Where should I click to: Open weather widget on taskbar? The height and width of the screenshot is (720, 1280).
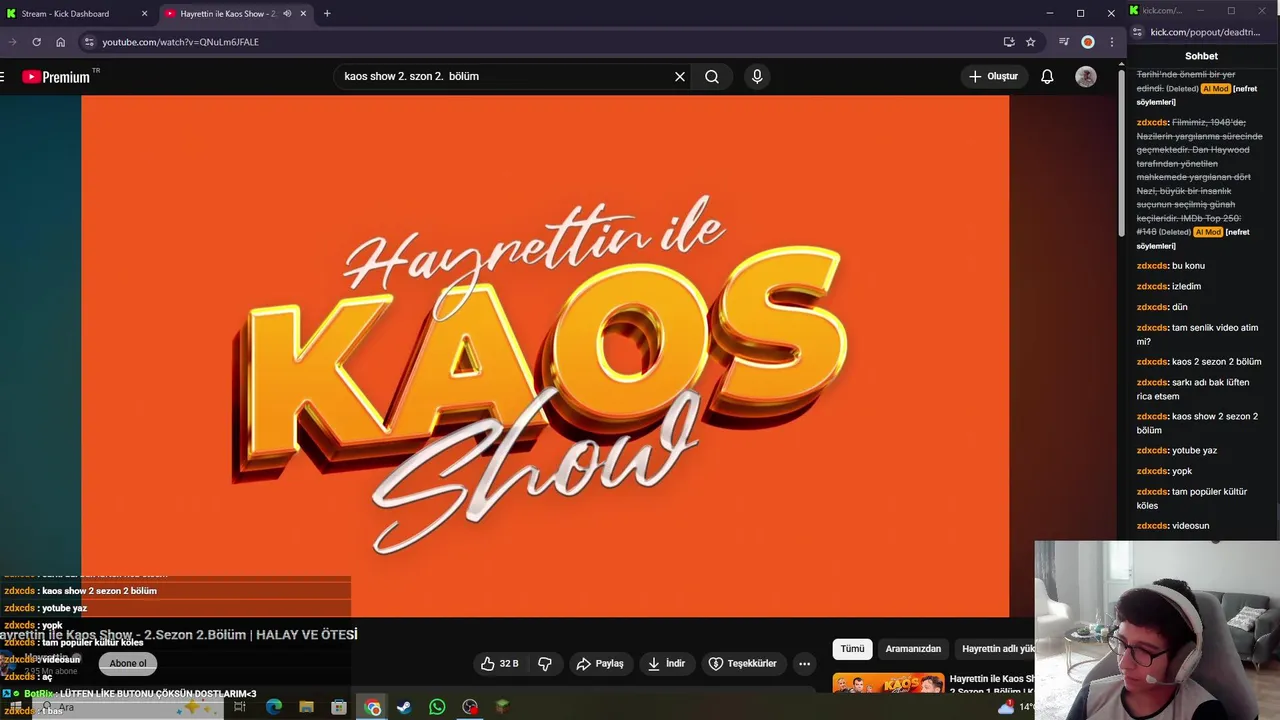pos(1015,707)
